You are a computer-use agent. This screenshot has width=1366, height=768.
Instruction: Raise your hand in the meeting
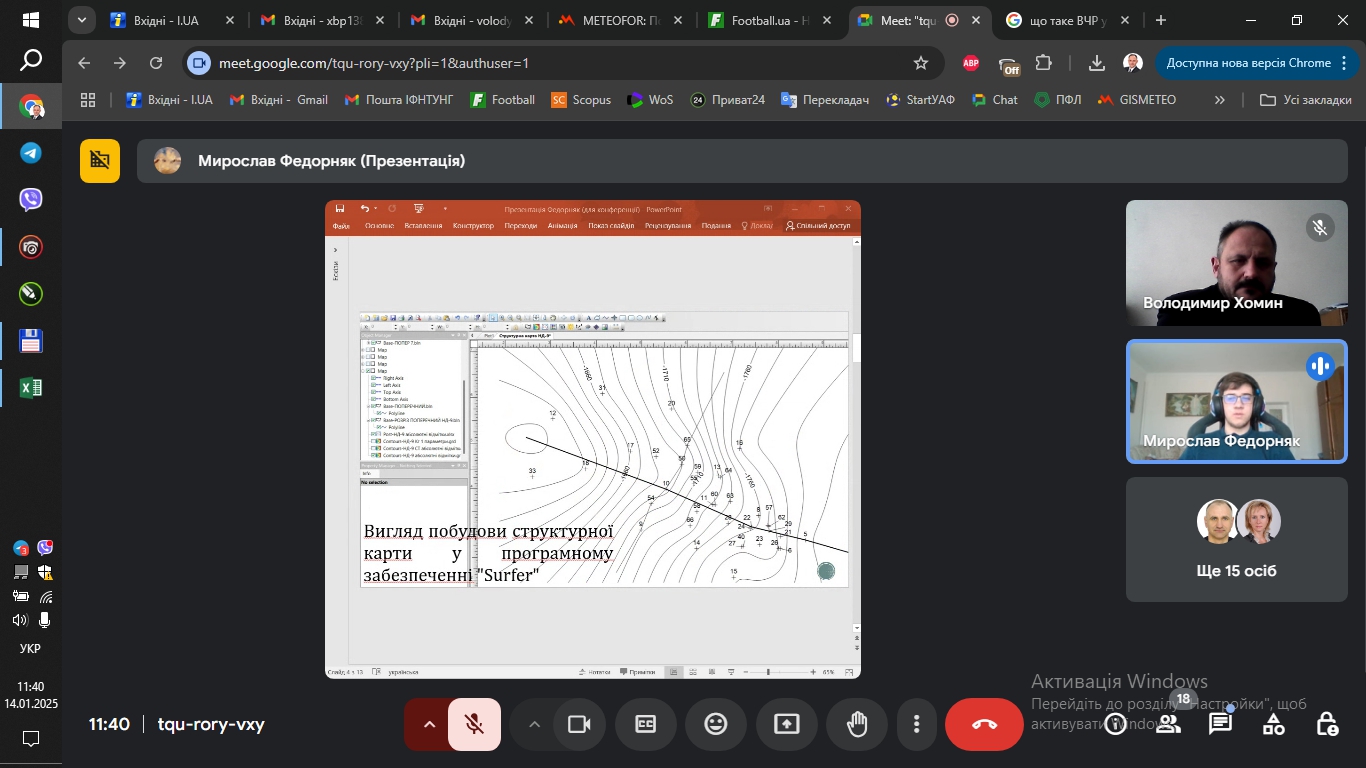(857, 724)
